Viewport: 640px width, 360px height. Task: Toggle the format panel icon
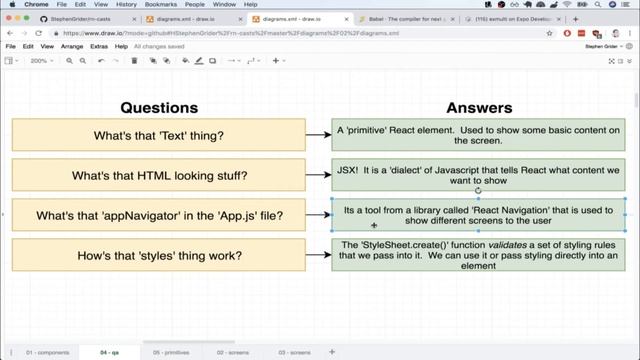point(620,61)
